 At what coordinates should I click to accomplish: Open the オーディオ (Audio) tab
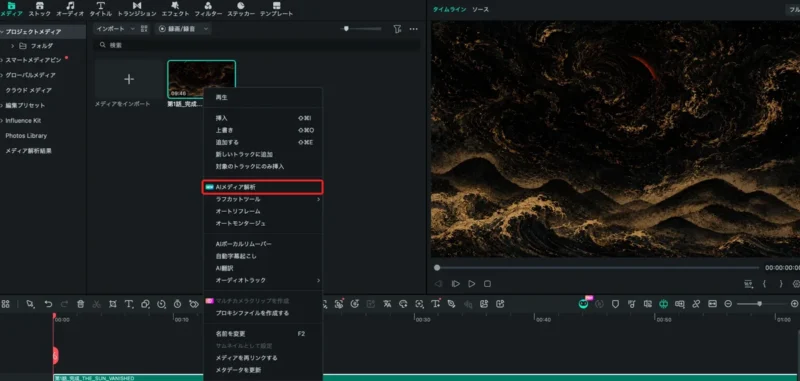(70, 9)
